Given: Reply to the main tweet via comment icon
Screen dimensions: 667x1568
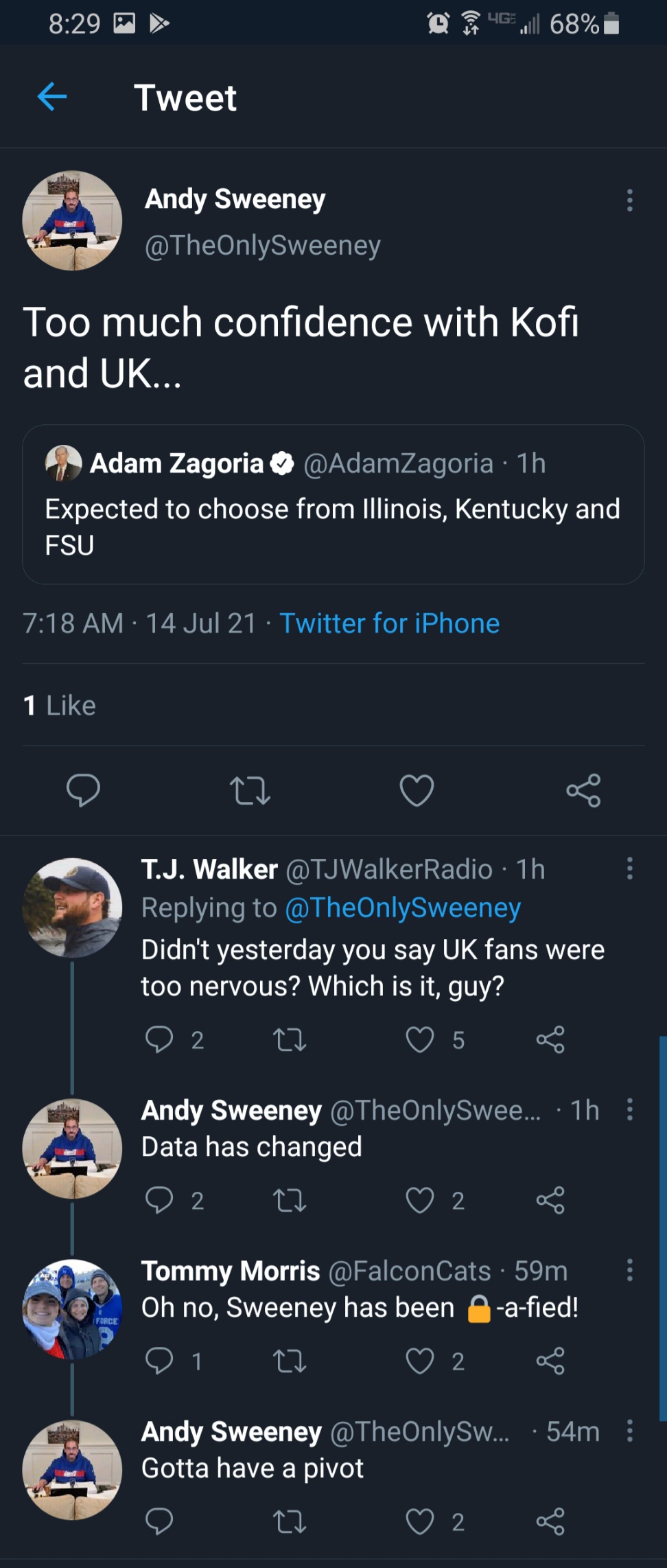Looking at the screenshot, I should [x=83, y=789].
